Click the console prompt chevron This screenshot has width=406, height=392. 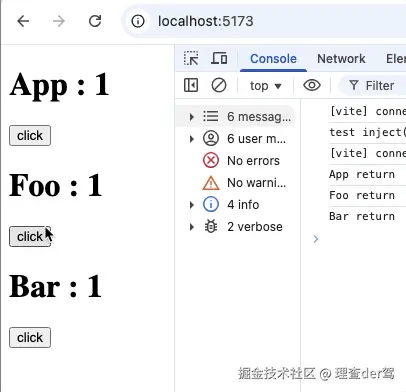click(x=316, y=239)
